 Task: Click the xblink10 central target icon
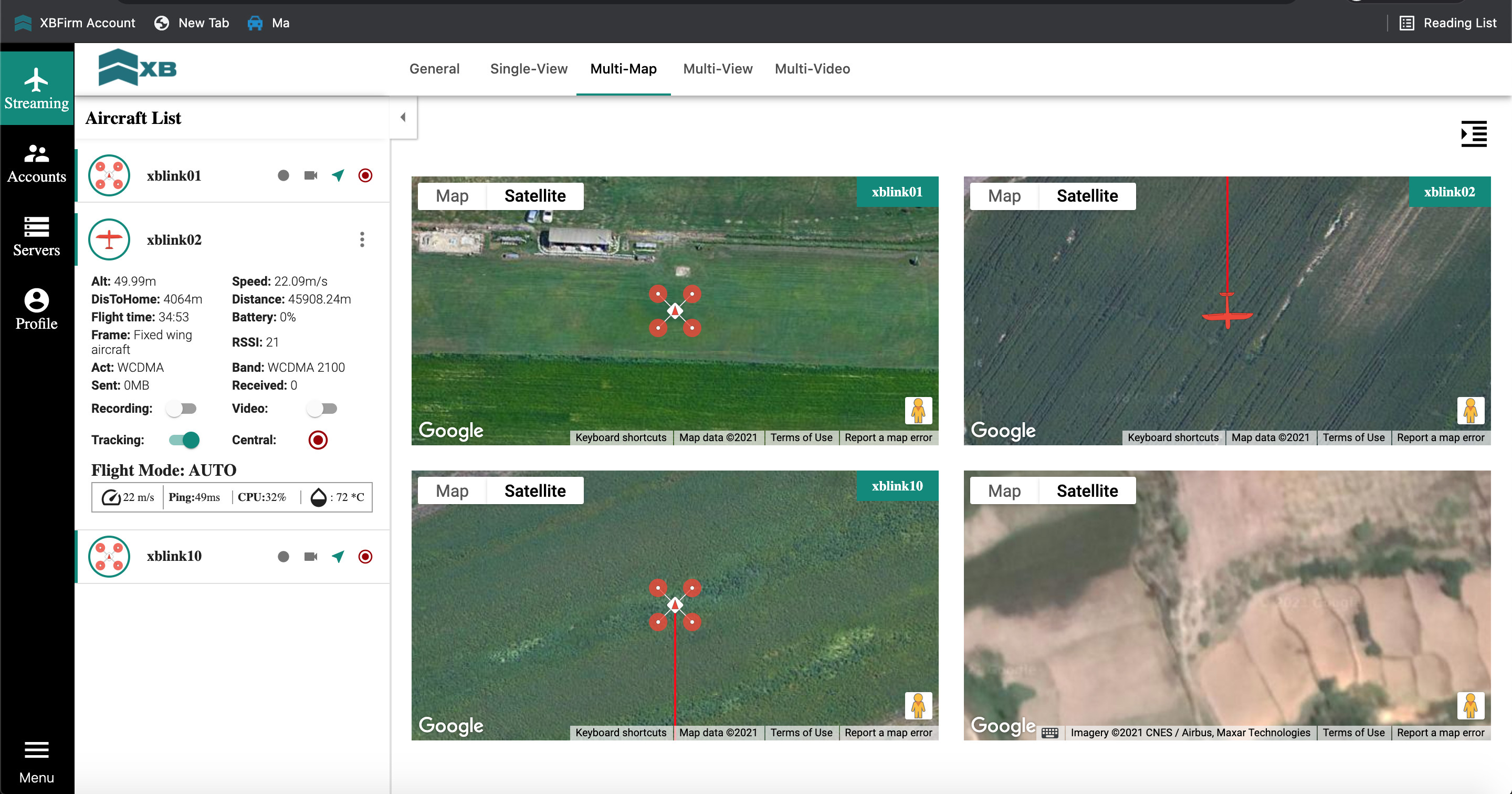pos(365,557)
